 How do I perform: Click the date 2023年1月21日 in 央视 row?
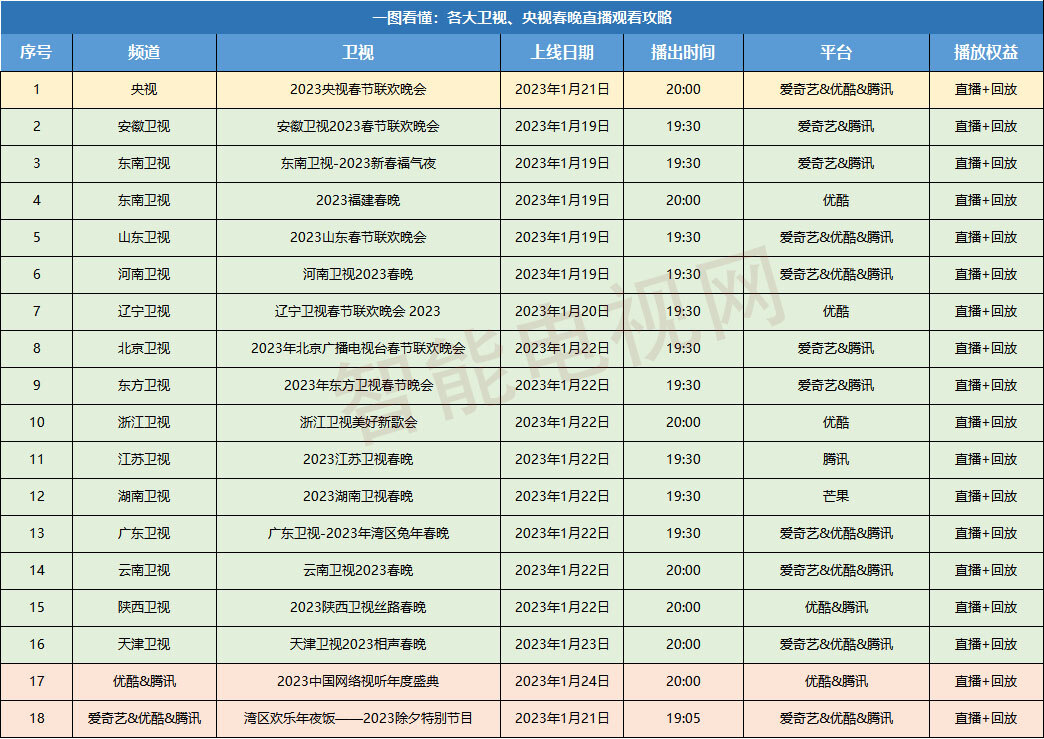pos(562,89)
